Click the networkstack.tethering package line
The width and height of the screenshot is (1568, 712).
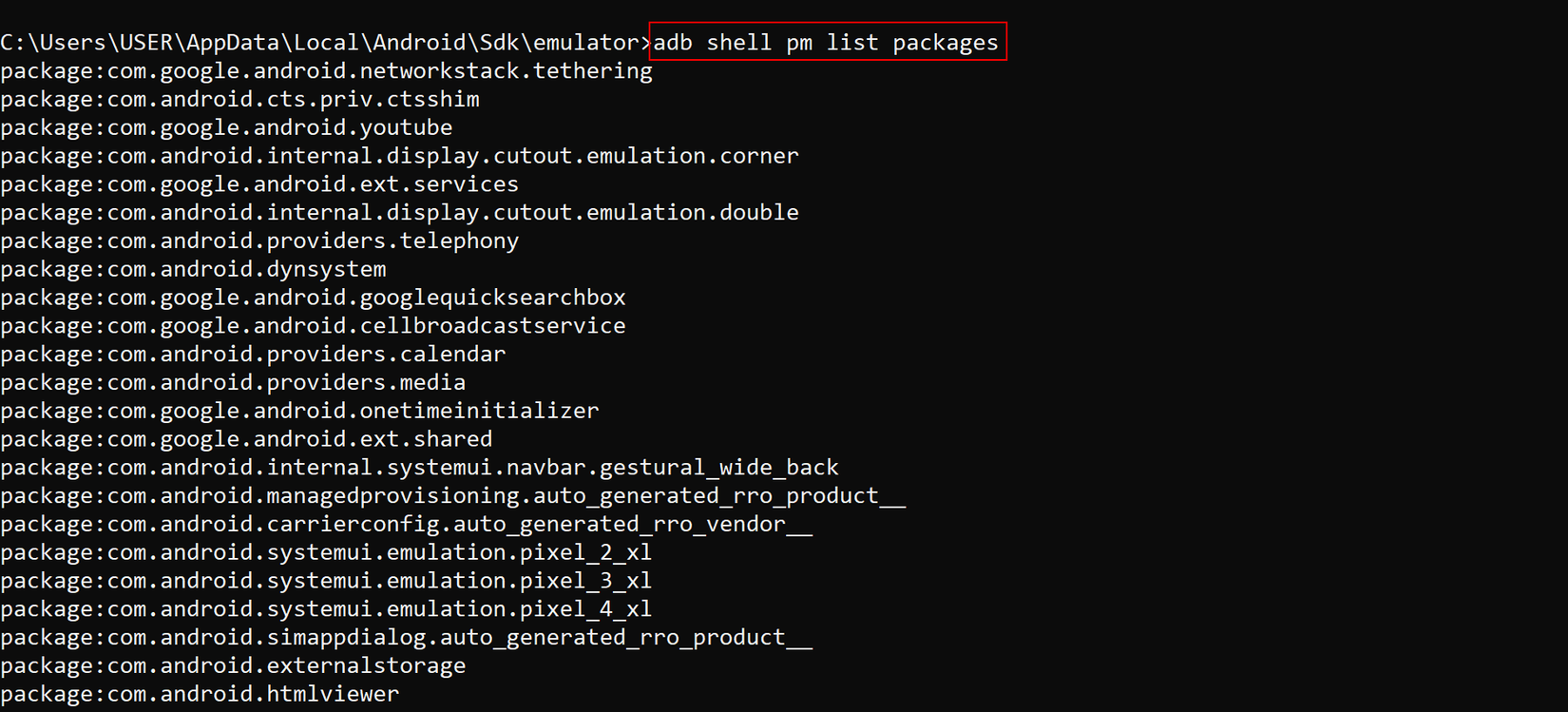tap(326, 71)
